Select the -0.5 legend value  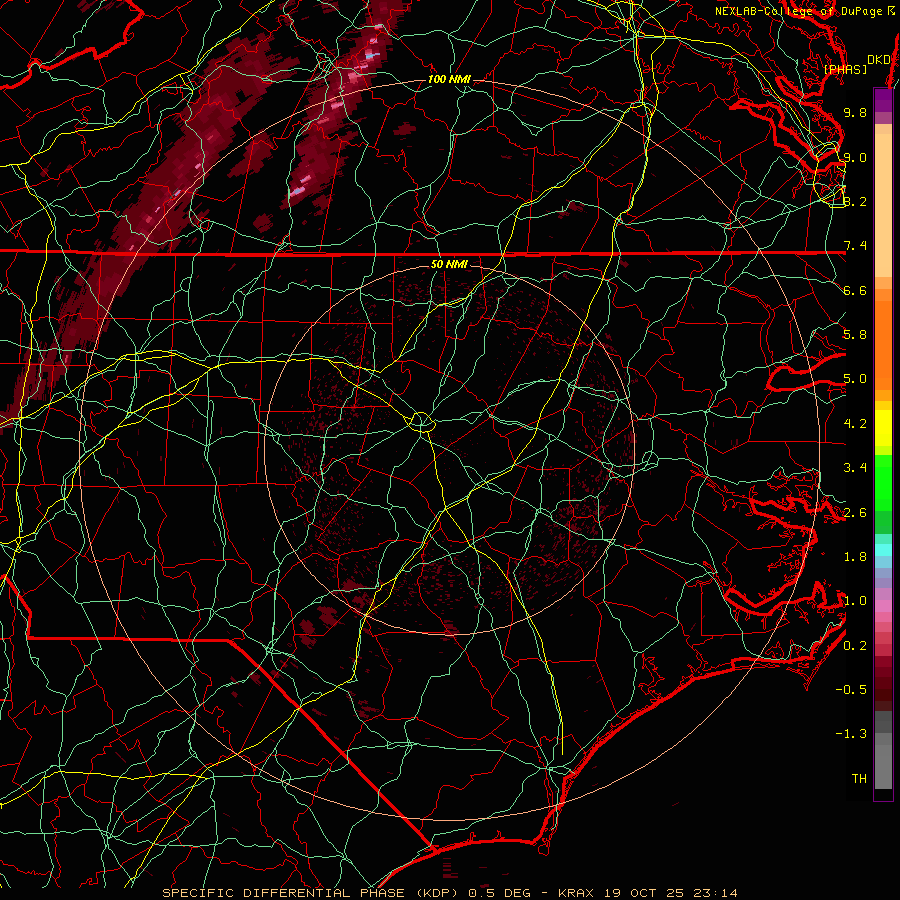coord(851,690)
